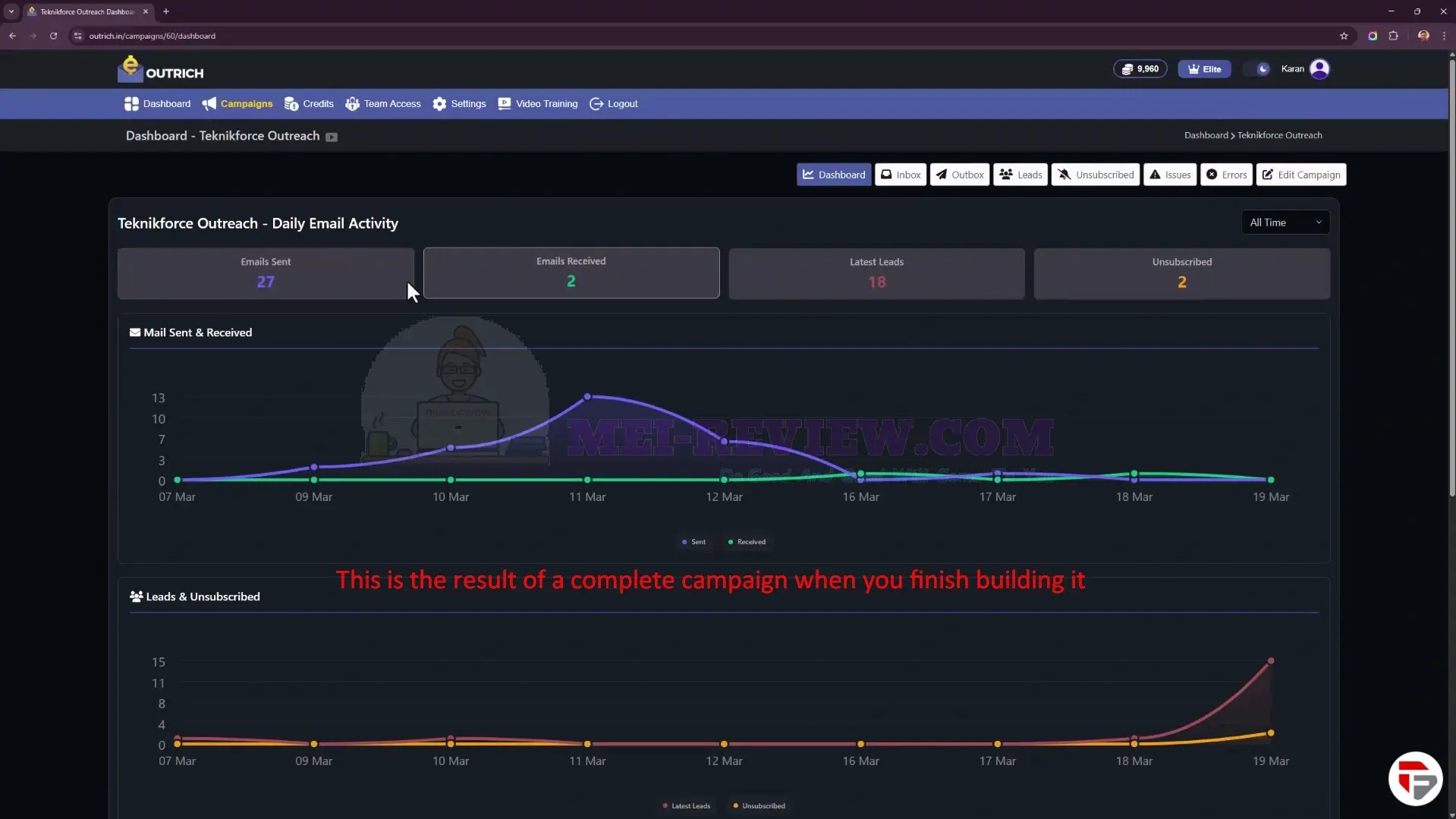This screenshot has height=819, width=1456.
Task: Open the Karan user avatar
Action: point(1319,69)
